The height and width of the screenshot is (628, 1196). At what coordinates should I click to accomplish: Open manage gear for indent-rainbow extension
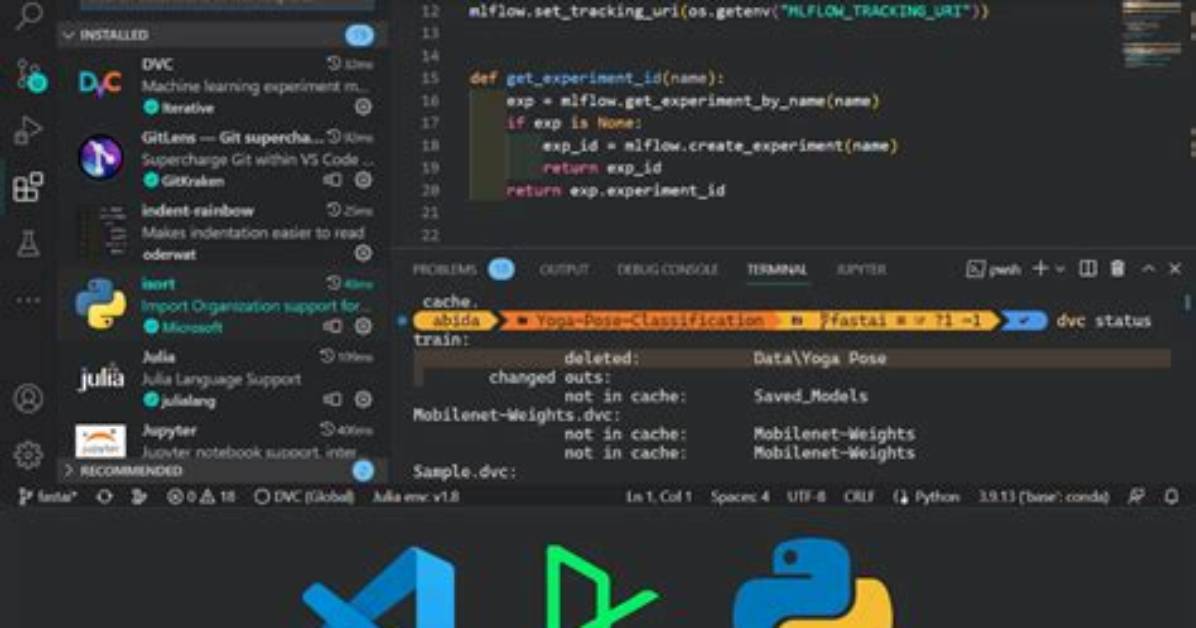(x=364, y=253)
